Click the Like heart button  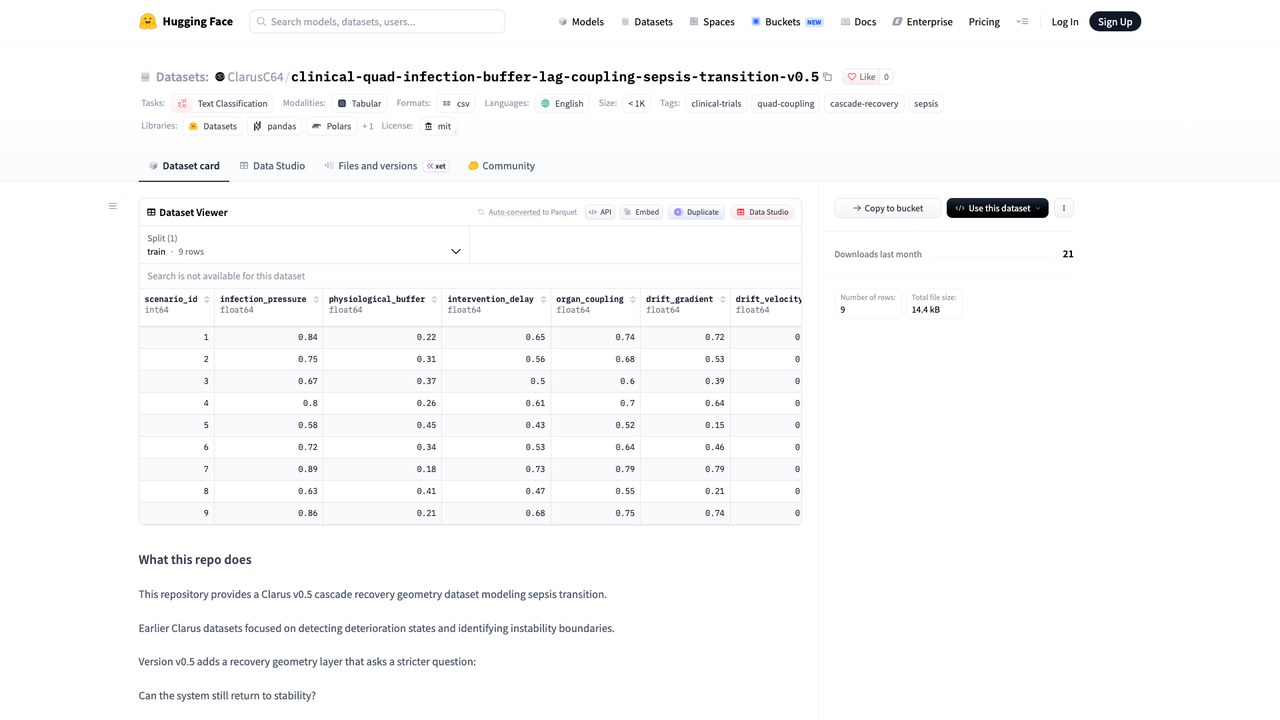click(x=860, y=77)
